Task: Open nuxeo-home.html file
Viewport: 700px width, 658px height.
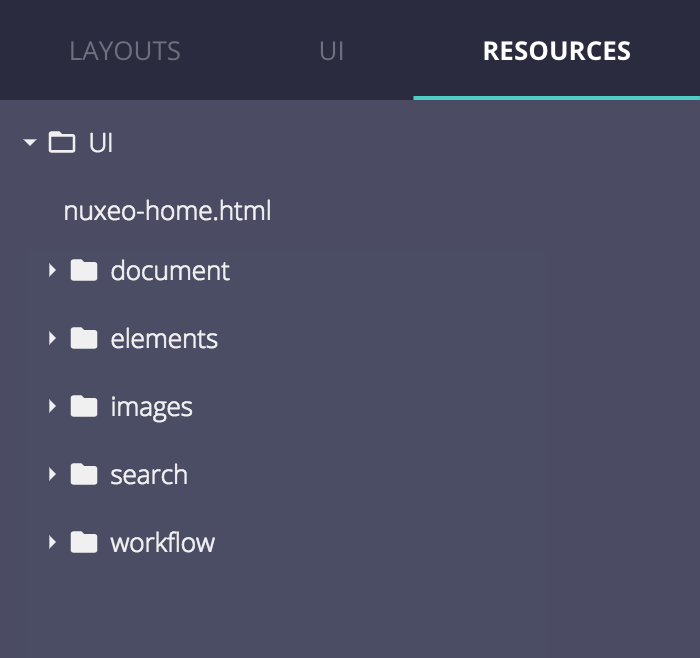Action: point(167,211)
